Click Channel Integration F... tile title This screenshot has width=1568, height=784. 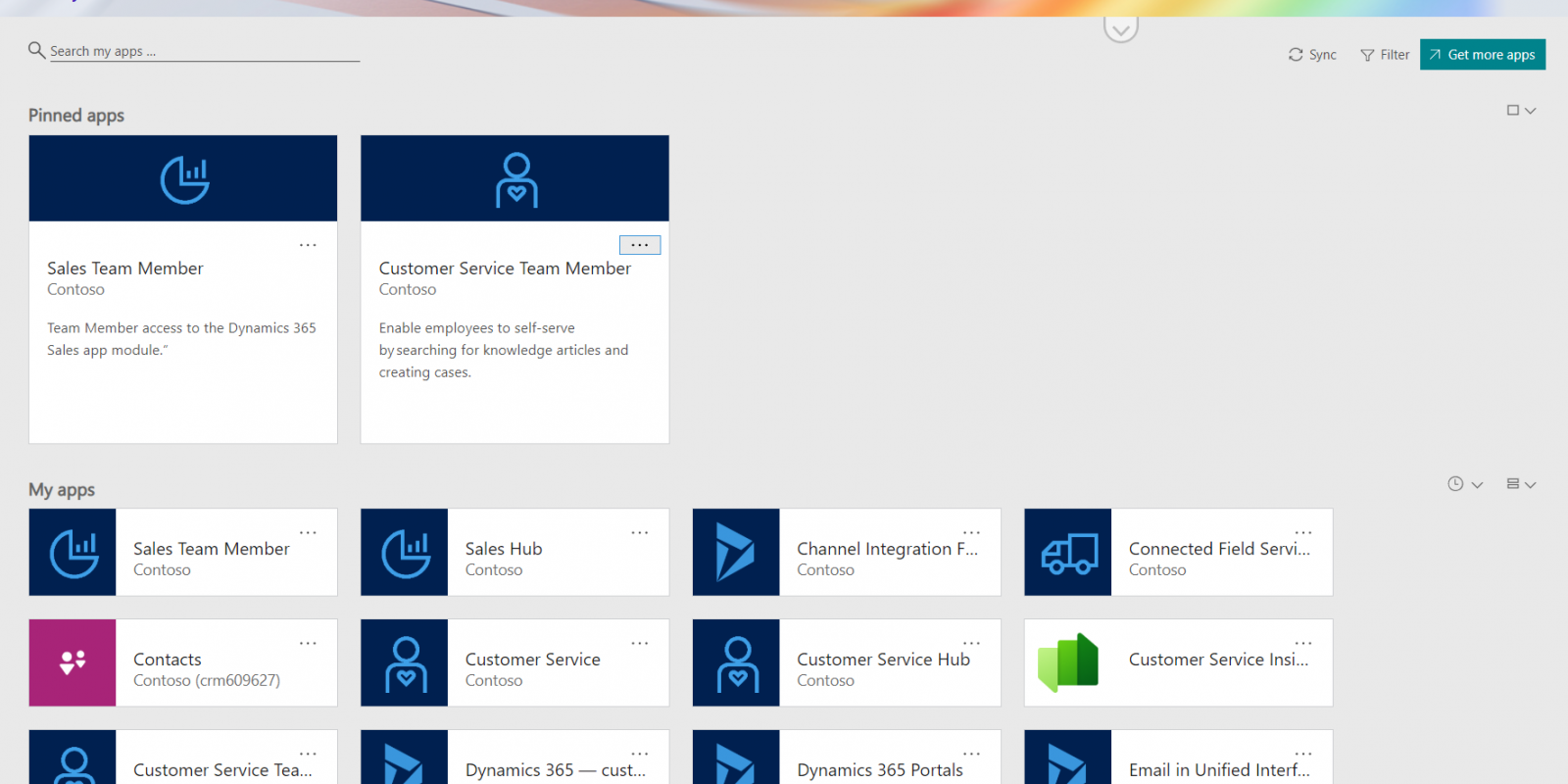888,549
